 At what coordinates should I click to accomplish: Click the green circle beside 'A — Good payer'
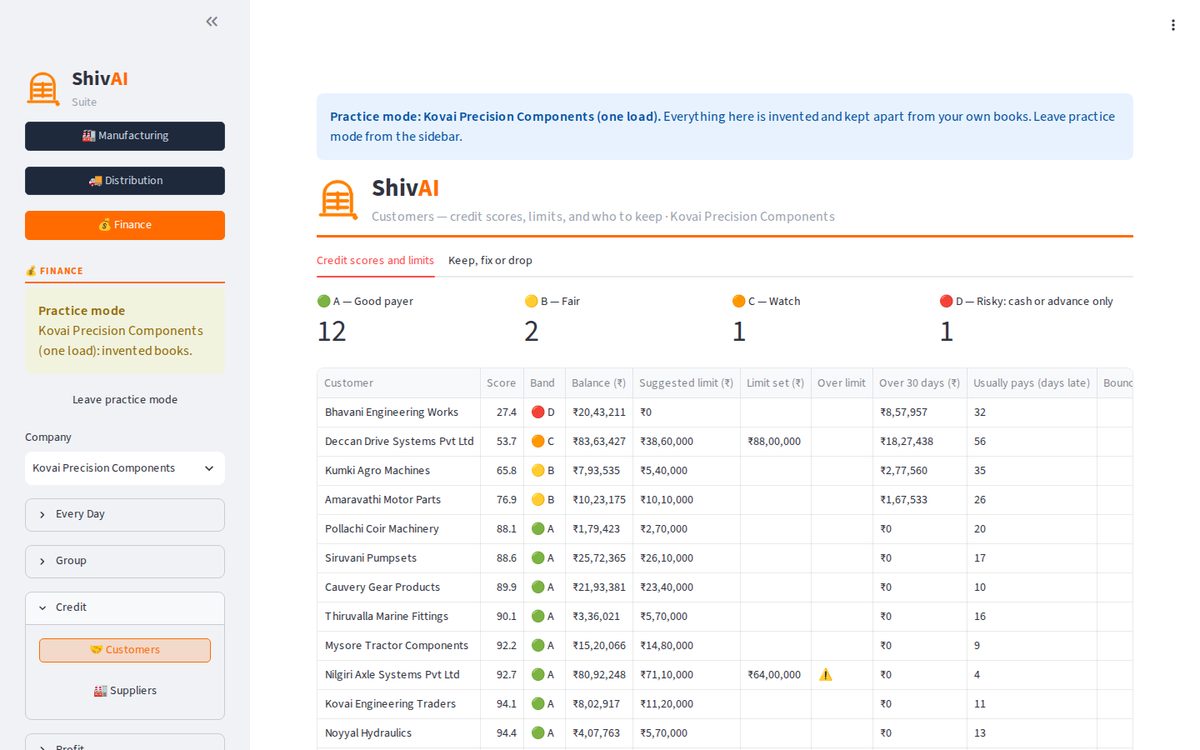tap(324, 301)
